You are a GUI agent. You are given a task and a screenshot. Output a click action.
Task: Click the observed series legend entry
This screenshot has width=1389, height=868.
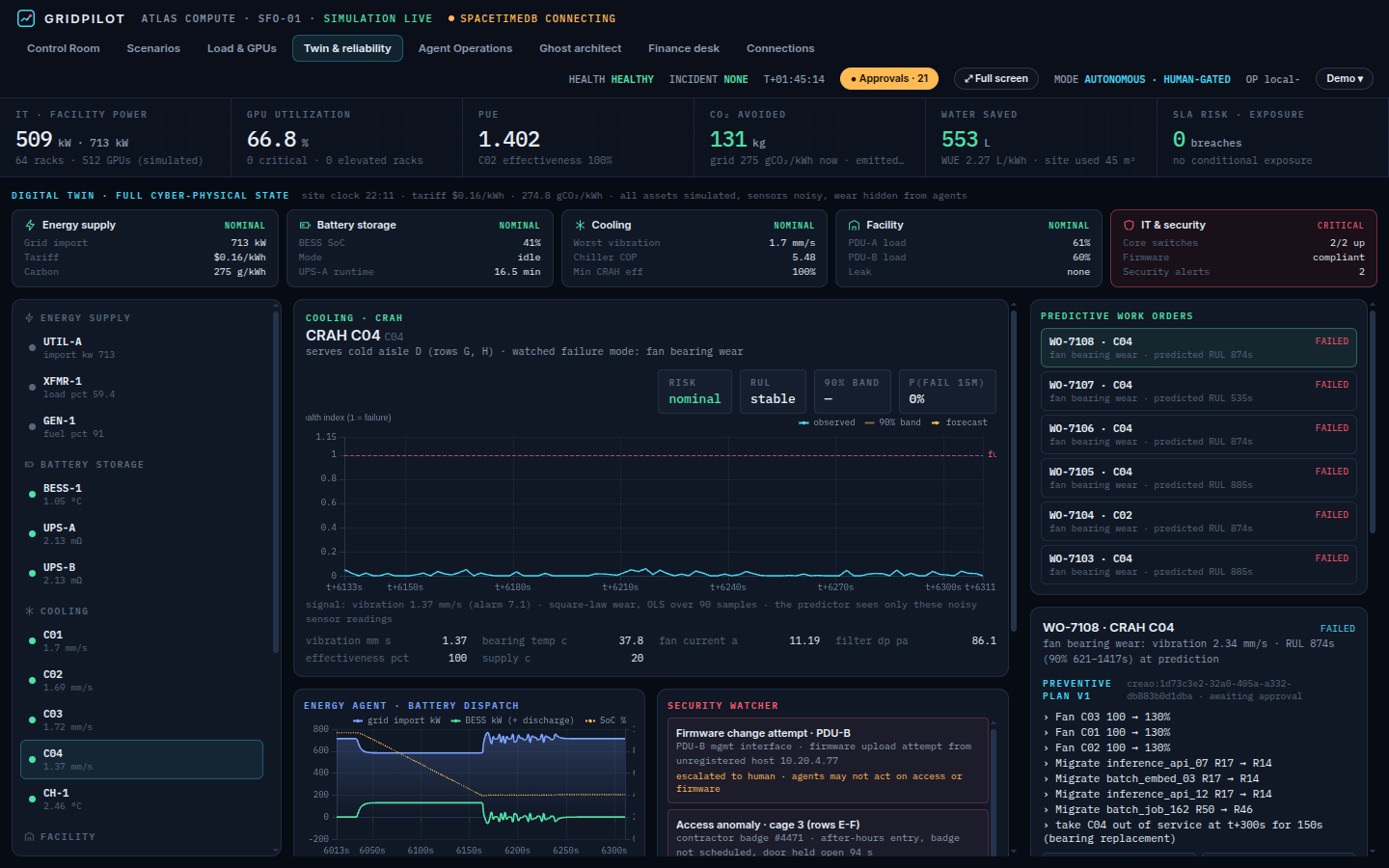tap(827, 422)
